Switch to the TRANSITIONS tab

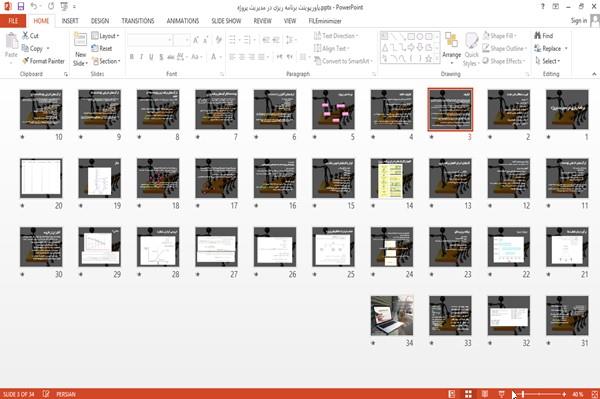click(138, 21)
